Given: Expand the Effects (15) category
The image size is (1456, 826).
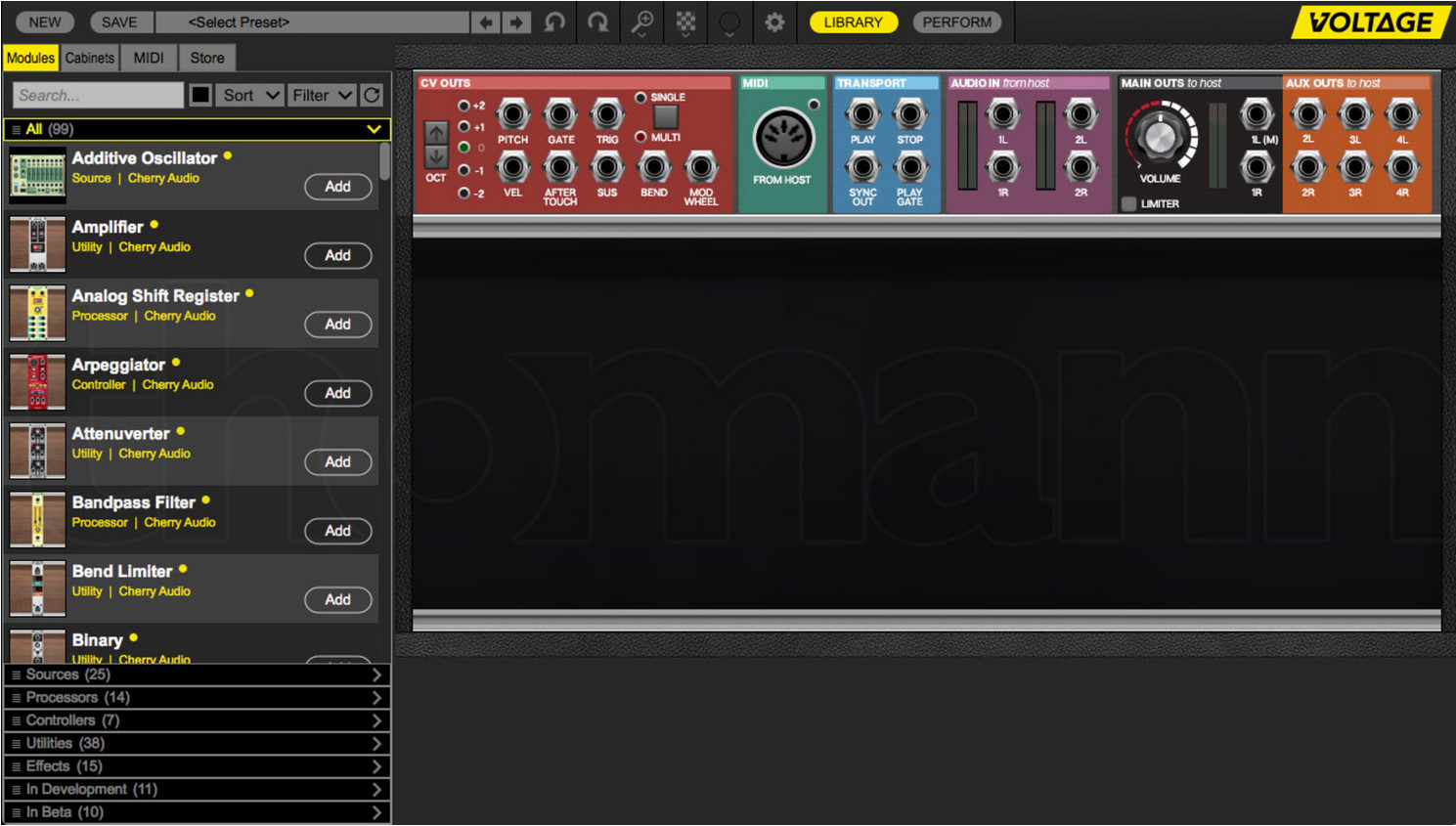Looking at the screenshot, I should tap(196, 765).
